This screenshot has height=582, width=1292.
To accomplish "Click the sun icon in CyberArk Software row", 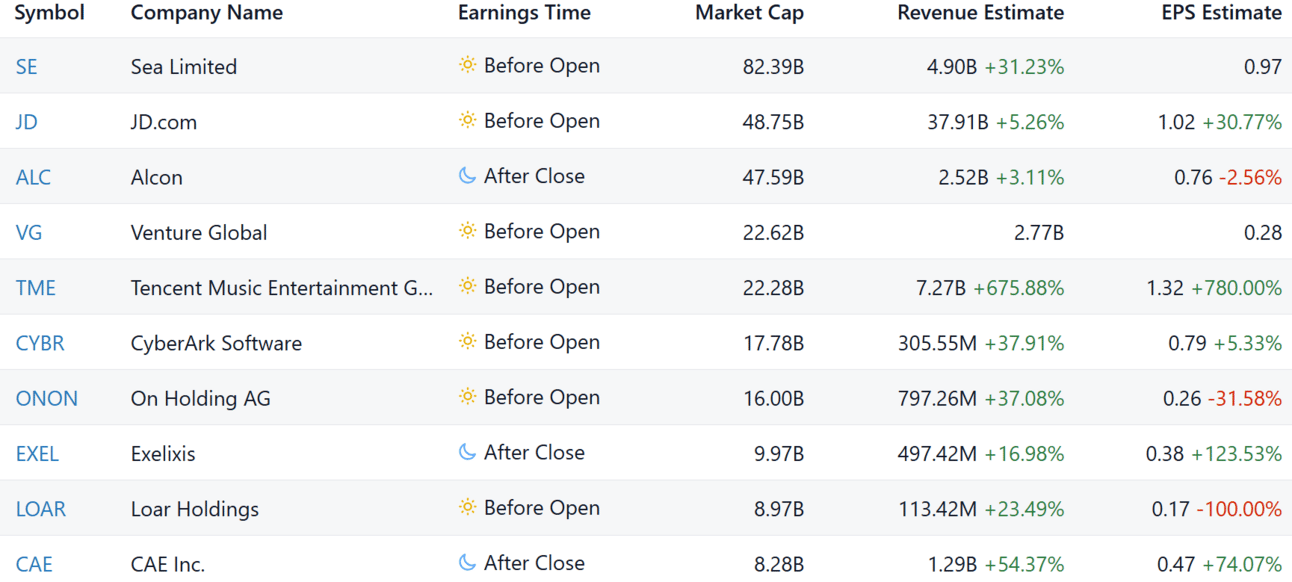I will tap(467, 342).
